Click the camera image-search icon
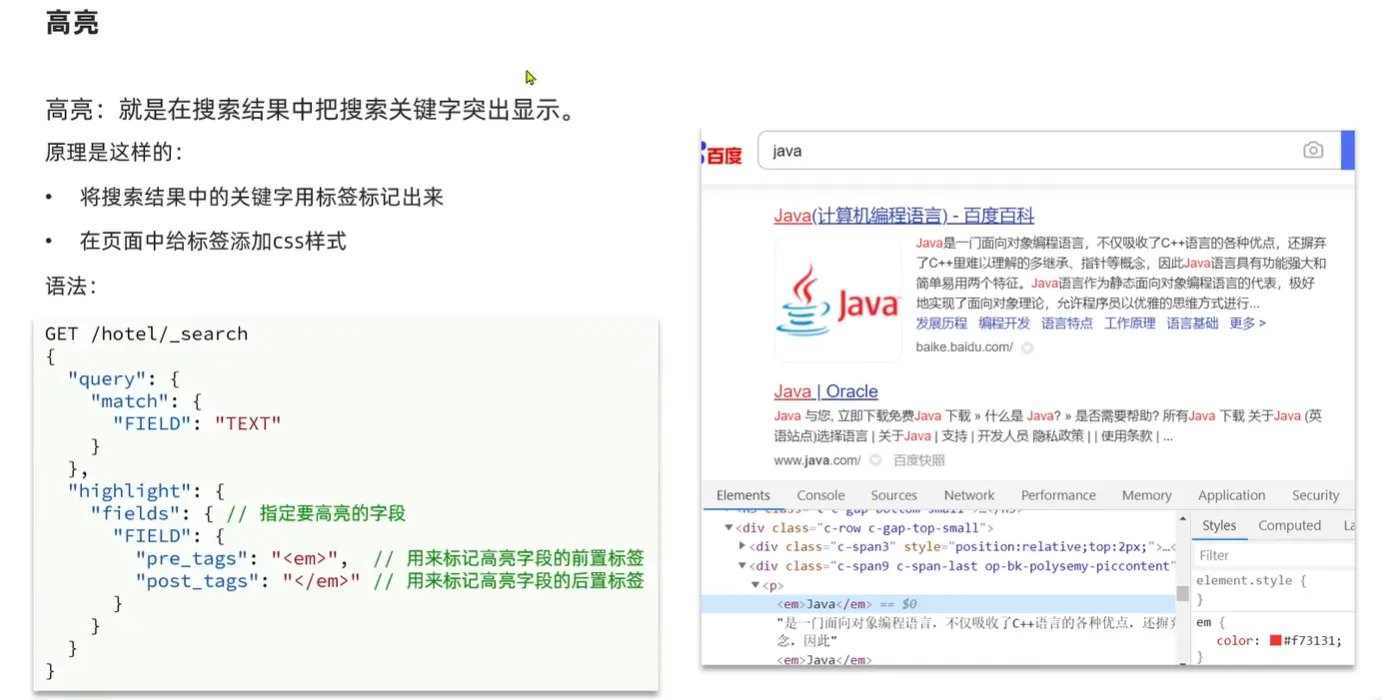 [1313, 150]
